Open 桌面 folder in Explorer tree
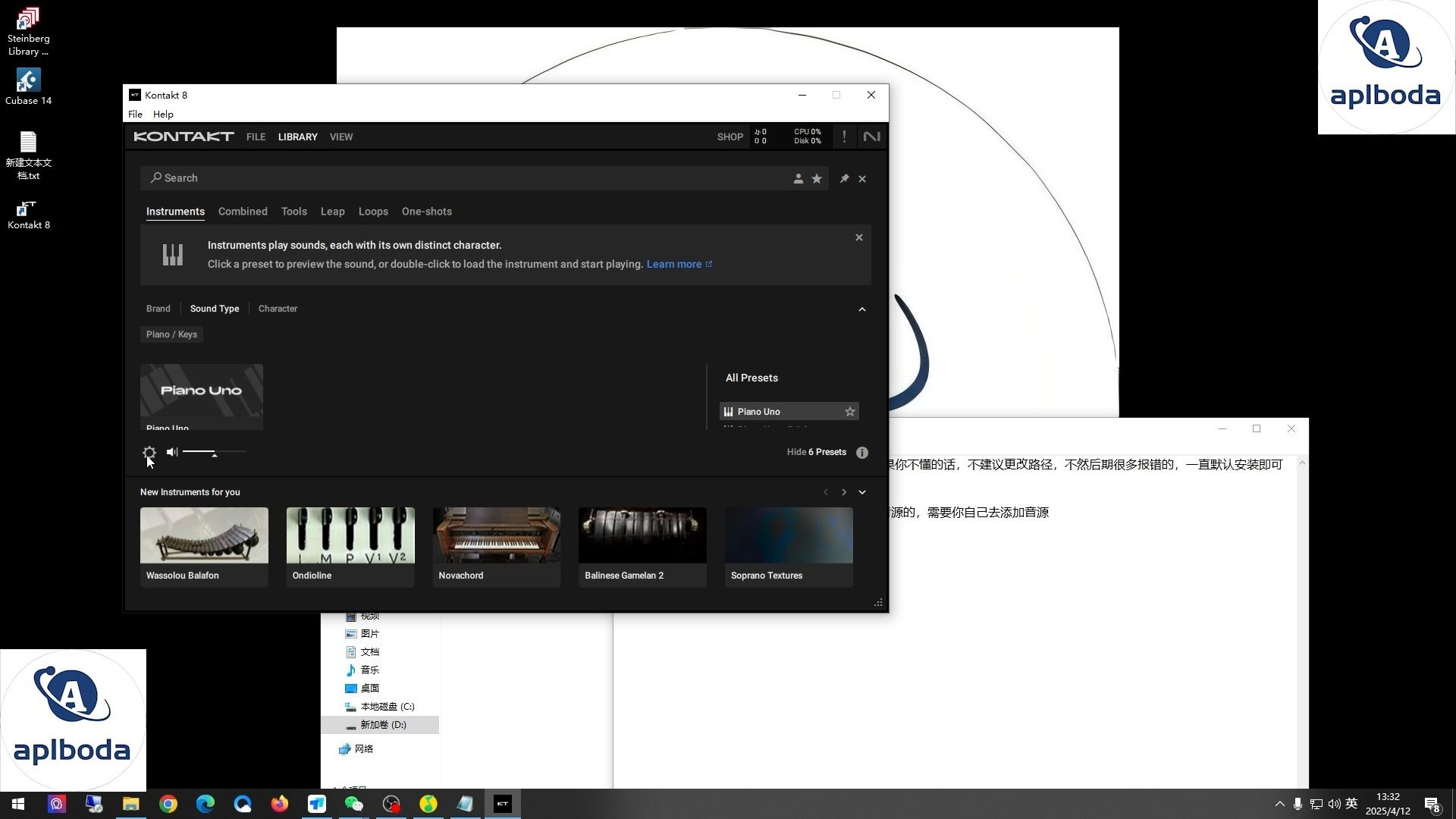 point(362,689)
